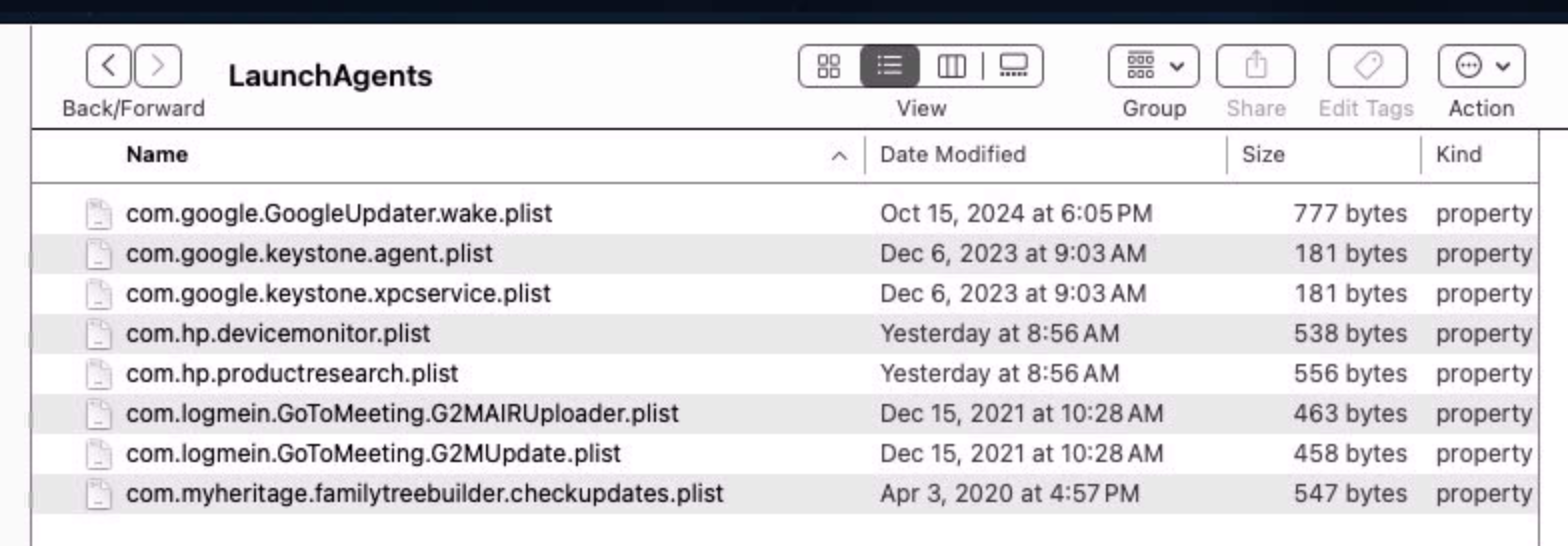1568x546 pixels.
Task: Sort by Date Modified column
Action: pos(953,155)
